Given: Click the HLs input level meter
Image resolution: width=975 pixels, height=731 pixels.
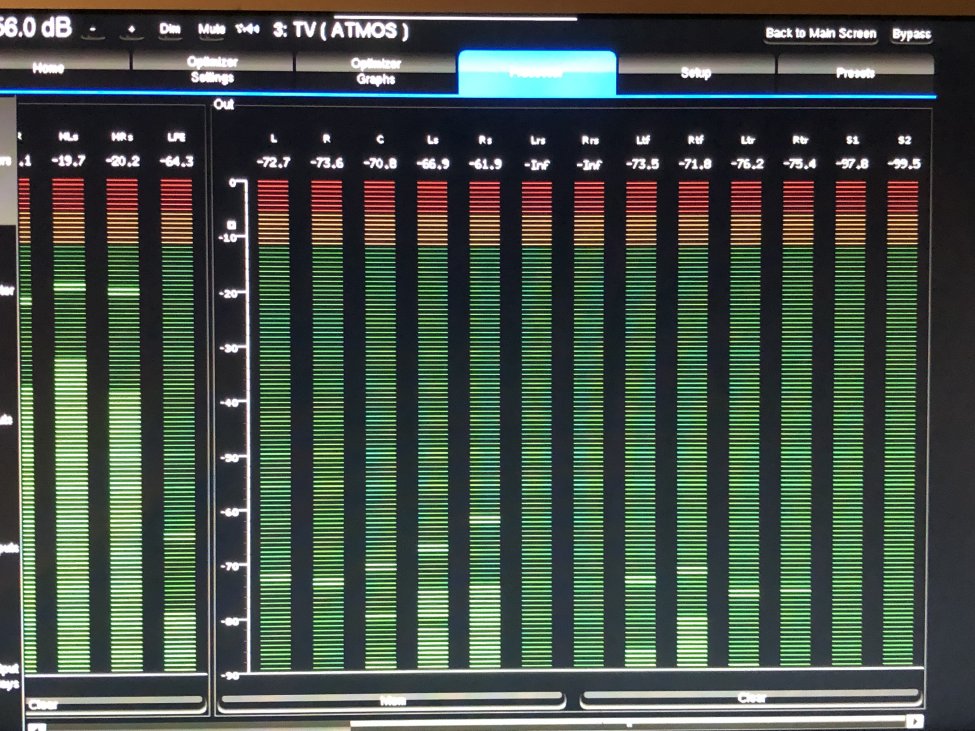Looking at the screenshot, I should [x=70, y=425].
